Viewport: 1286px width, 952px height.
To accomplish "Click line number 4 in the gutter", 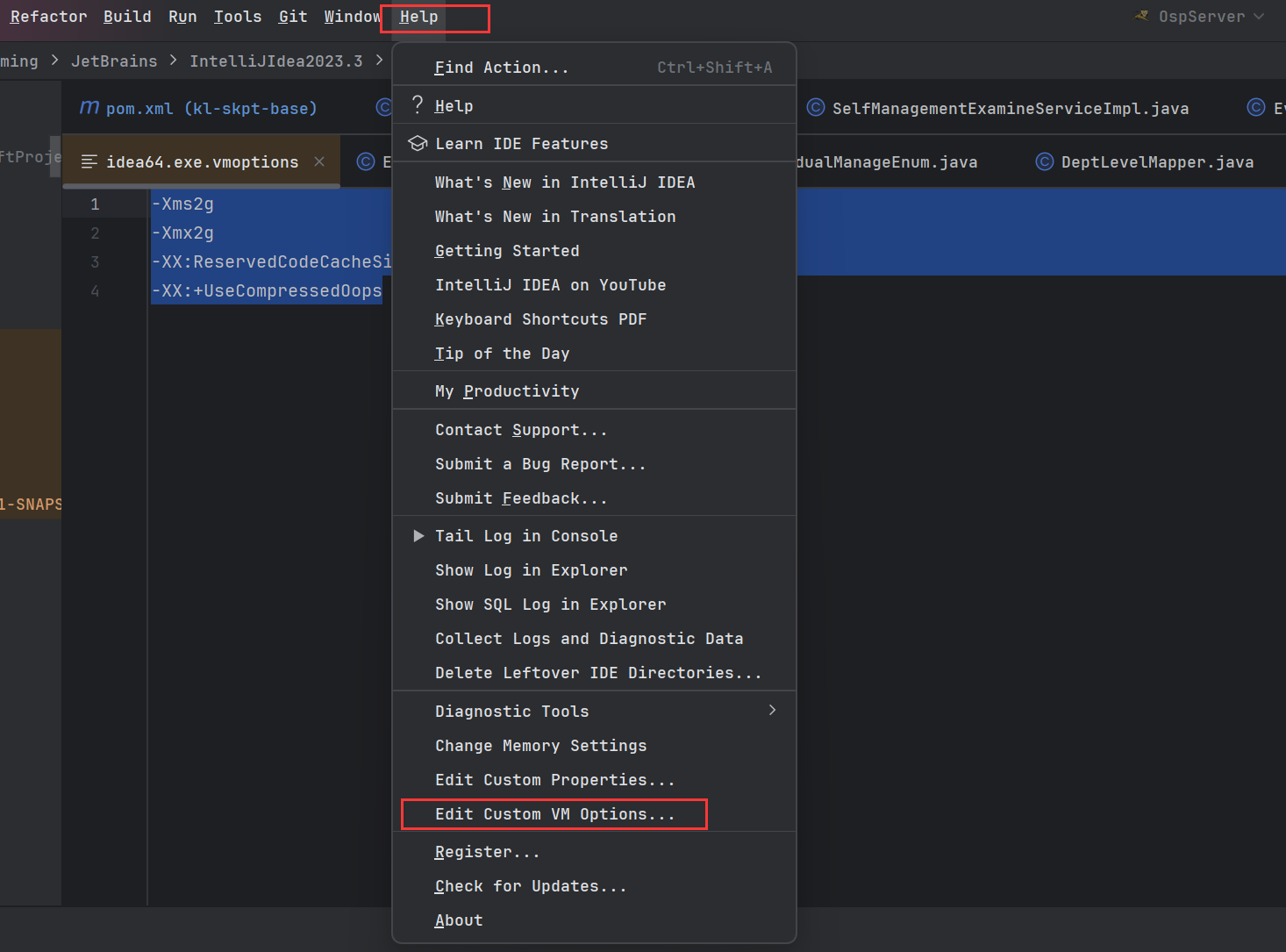I will [95, 290].
